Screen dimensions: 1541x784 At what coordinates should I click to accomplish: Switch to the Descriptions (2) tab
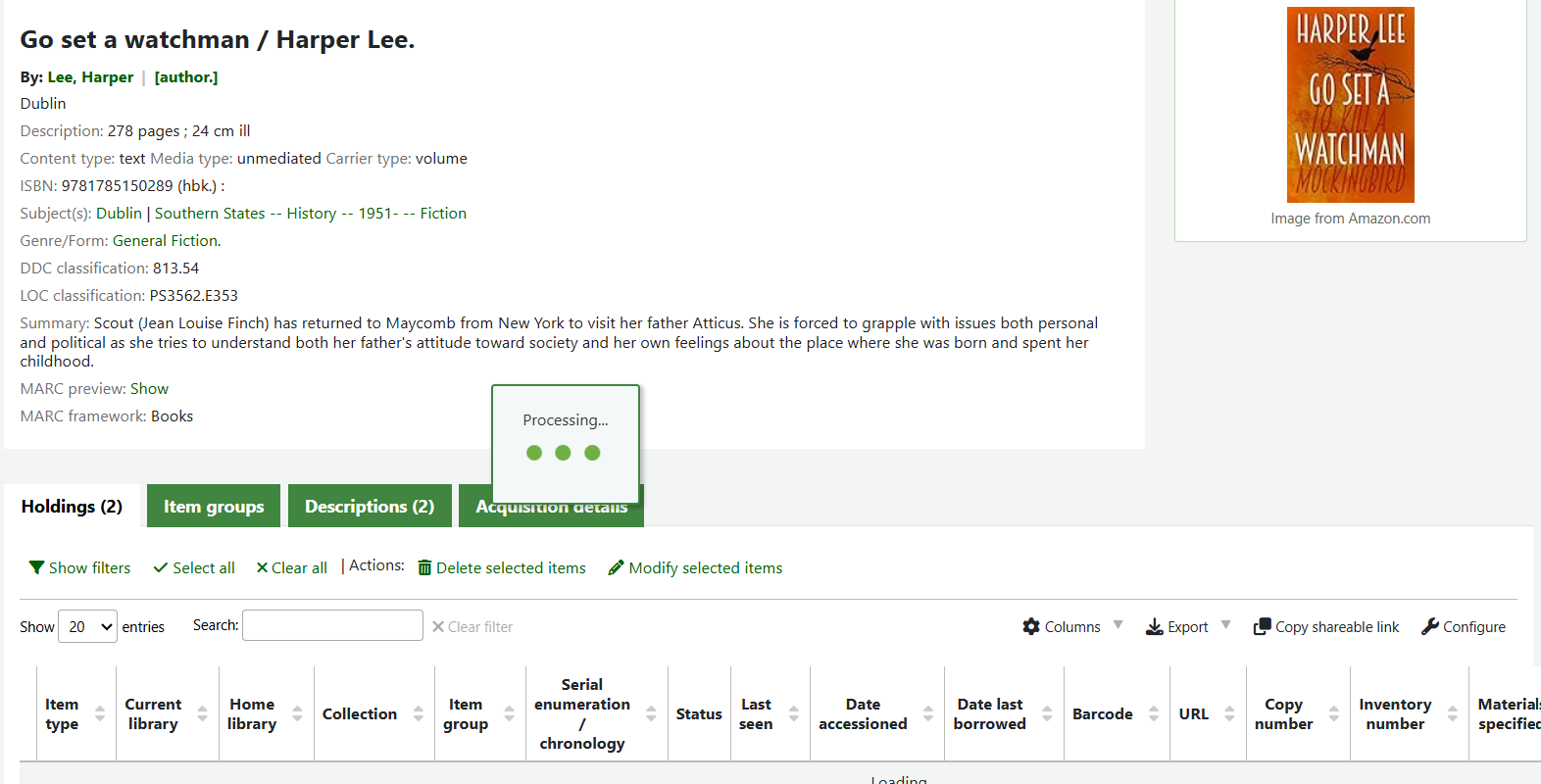tap(370, 506)
